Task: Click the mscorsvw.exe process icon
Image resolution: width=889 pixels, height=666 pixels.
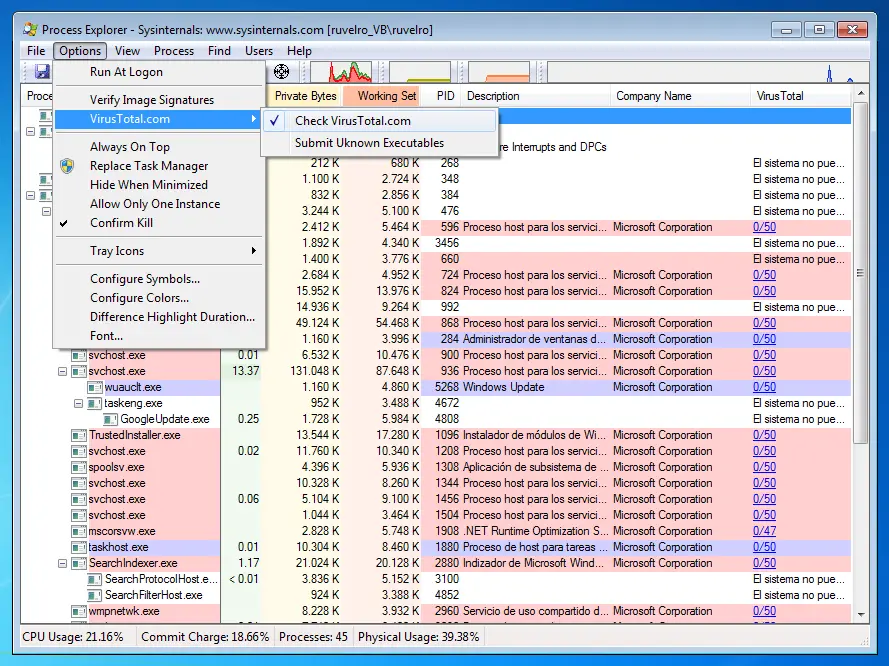Action: (78, 532)
